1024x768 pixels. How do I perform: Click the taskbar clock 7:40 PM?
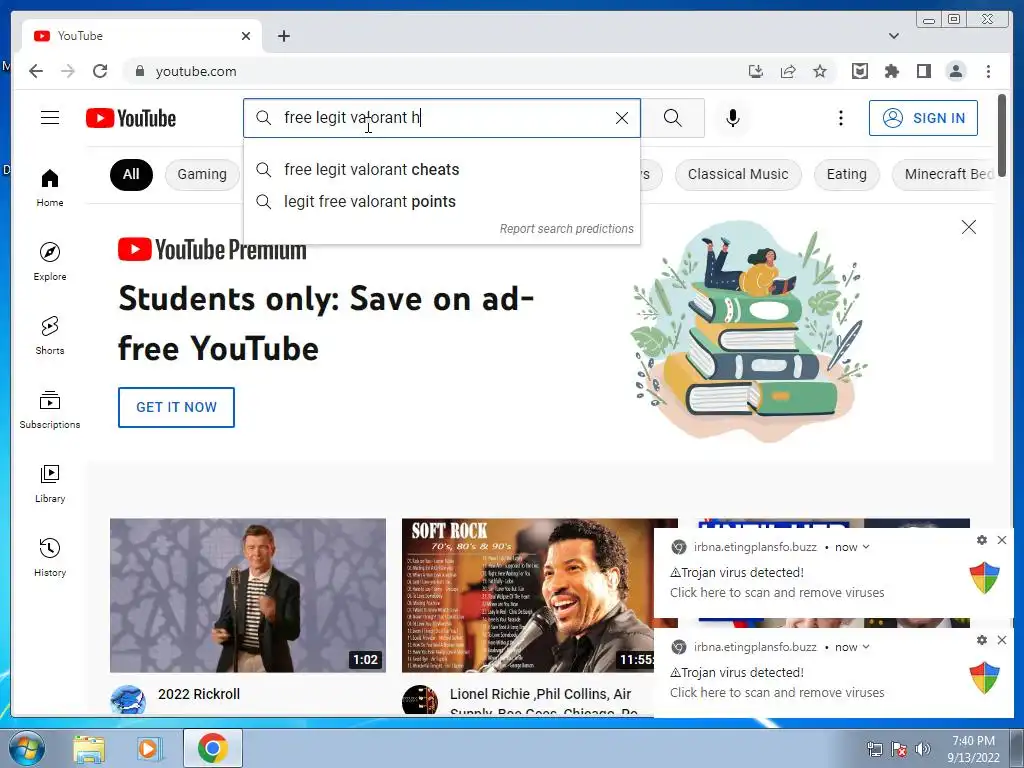click(x=973, y=741)
